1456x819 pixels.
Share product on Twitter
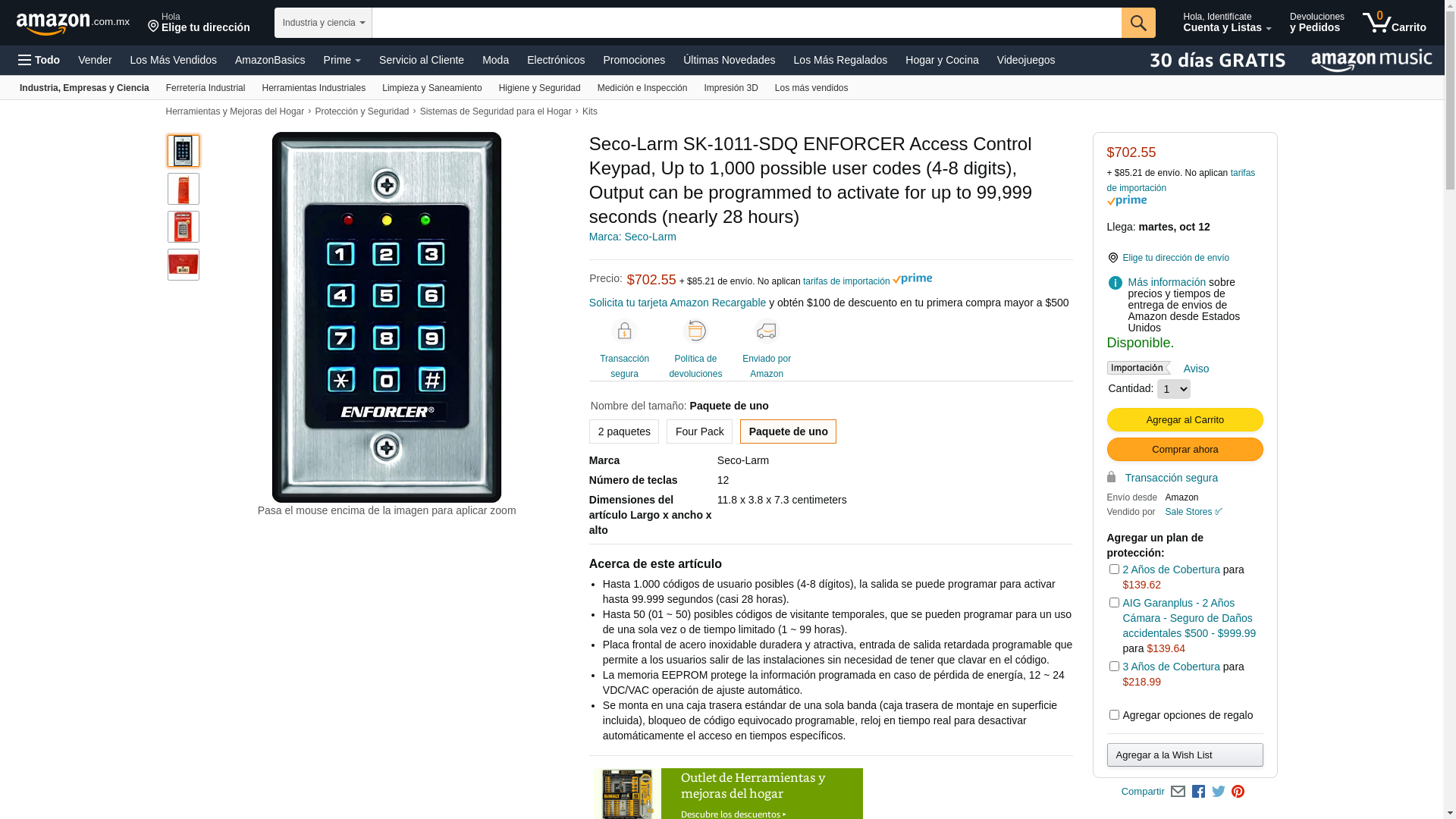(x=1219, y=792)
